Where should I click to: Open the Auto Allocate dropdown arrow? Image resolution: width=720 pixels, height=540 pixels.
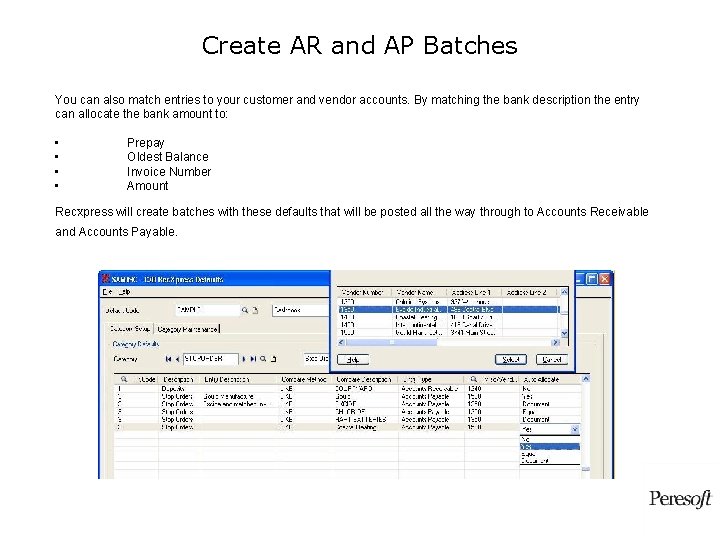[574, 429]
